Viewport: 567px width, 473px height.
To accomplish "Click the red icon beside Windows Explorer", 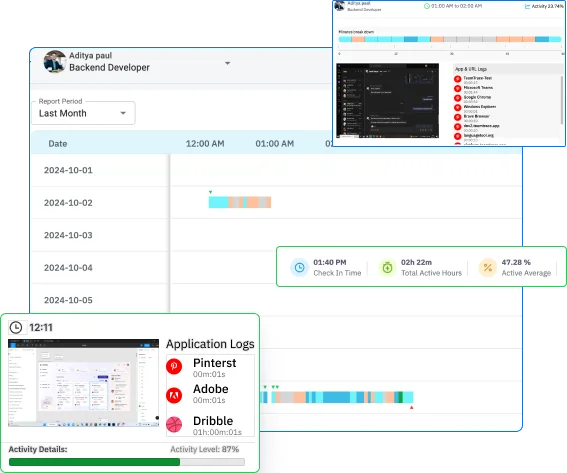I will pos(457,108).
